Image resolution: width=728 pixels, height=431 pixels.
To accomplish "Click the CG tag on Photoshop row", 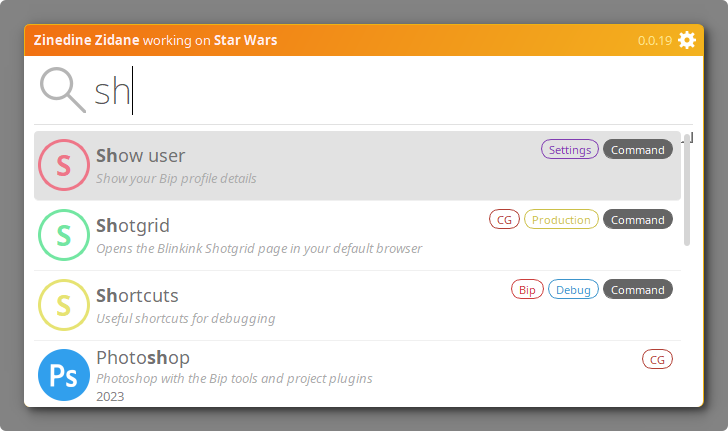I will click(657, 359).
